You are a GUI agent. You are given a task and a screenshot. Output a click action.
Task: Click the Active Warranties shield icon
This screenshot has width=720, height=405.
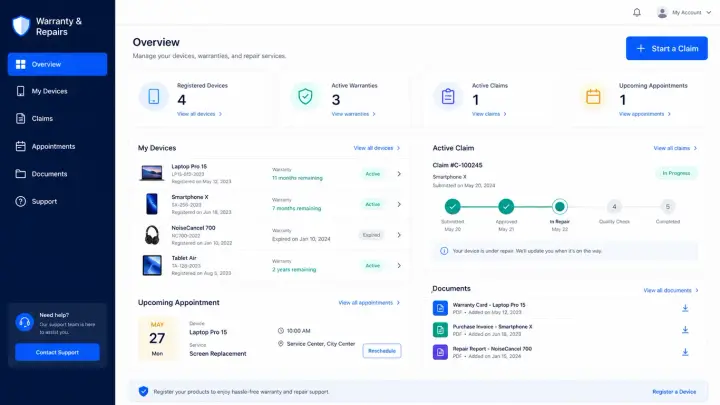click(x=305, y=96)
